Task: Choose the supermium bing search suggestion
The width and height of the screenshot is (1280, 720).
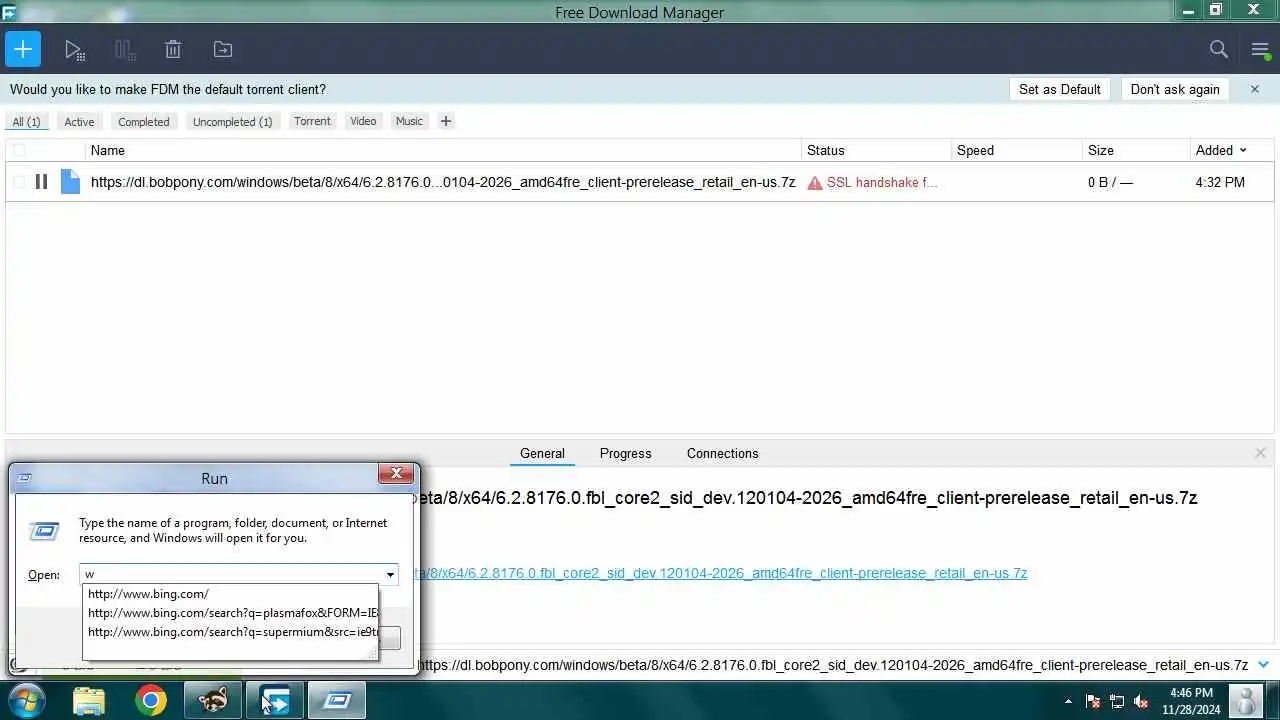Action: (x=231, y=632)
